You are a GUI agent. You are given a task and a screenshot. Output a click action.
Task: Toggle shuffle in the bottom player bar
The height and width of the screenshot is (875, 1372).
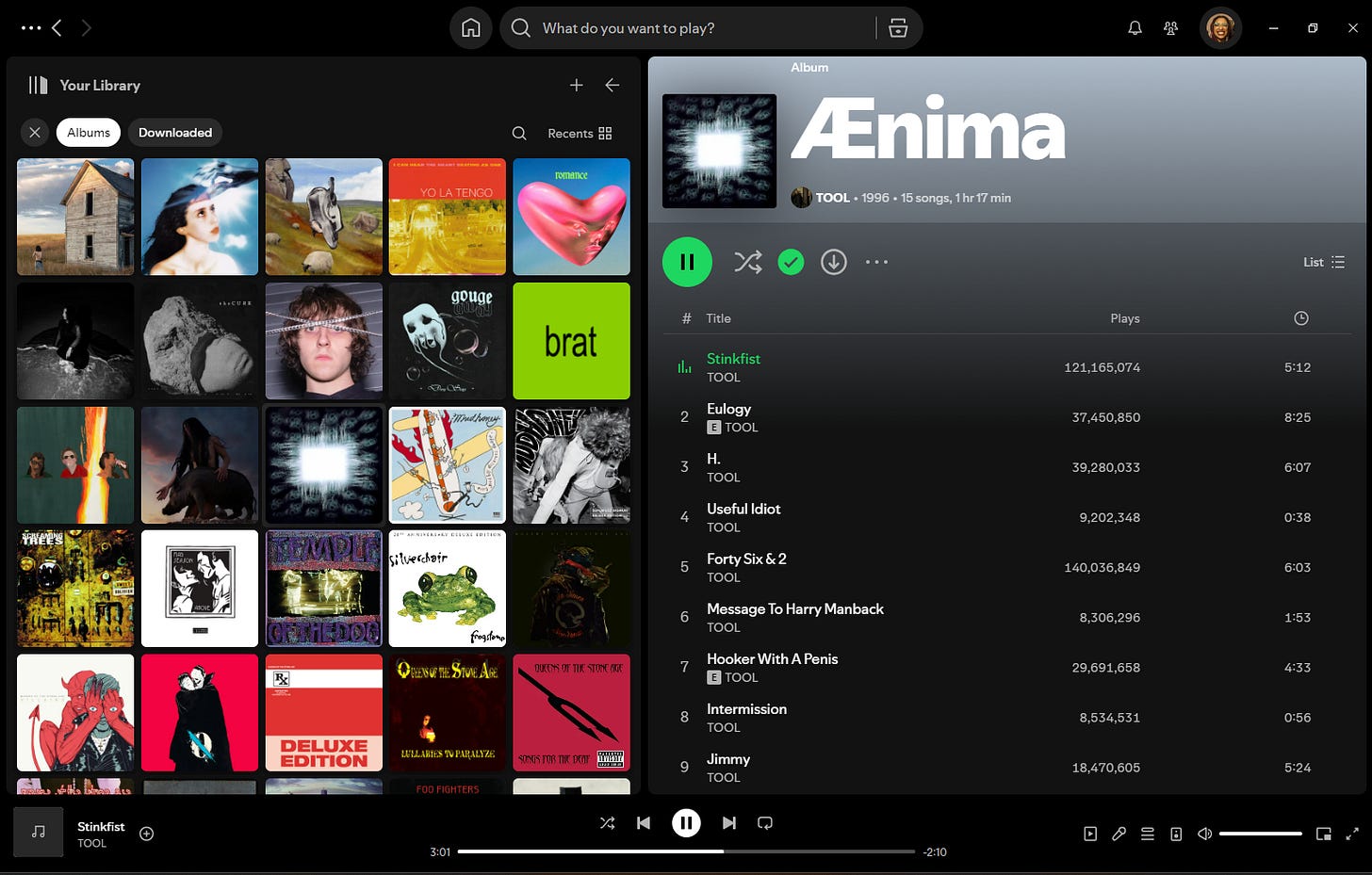(608, 823)
